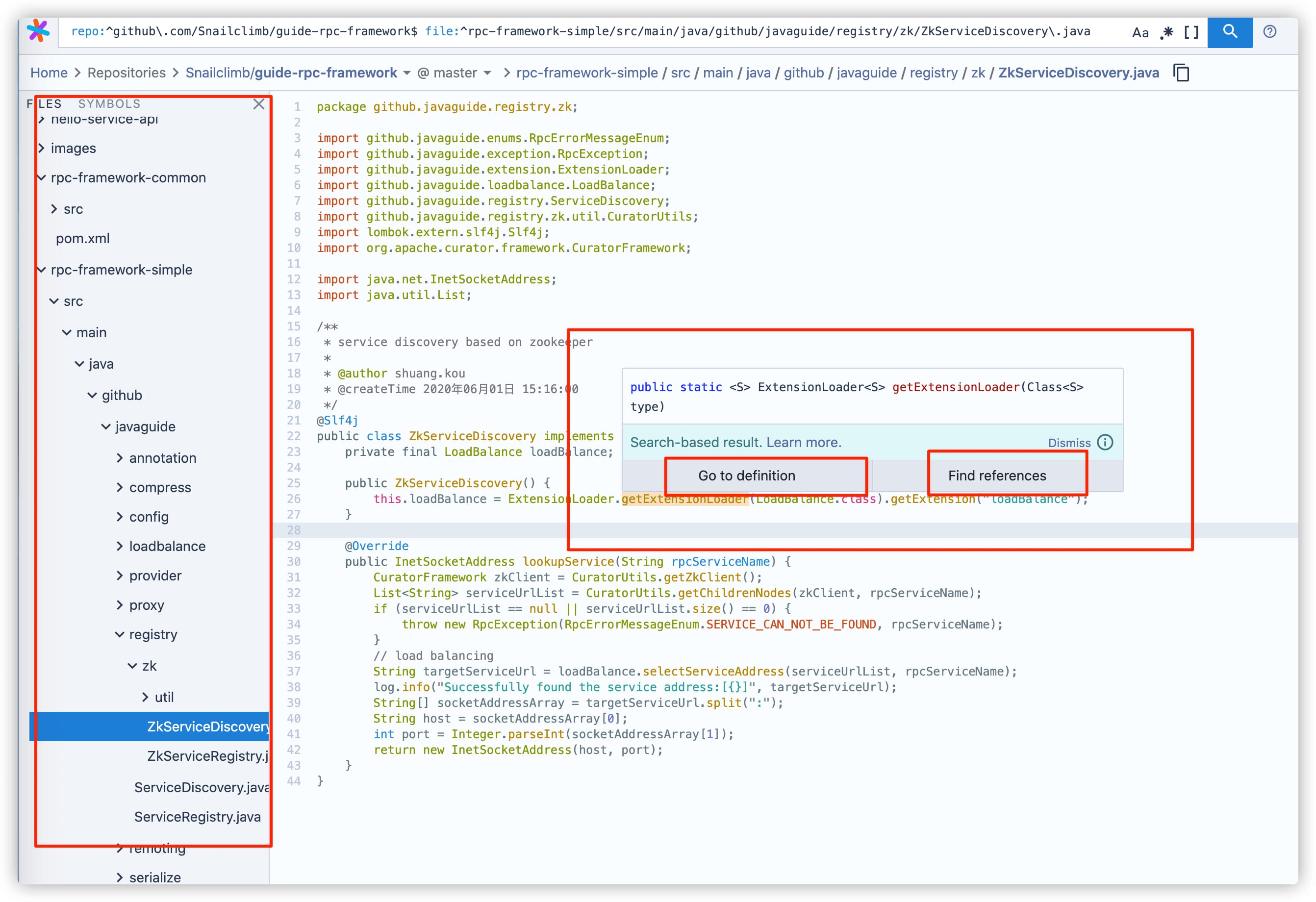Viewport: 1316px width, 902px height.
Task: Open the registry folder in breadcrumb path
Action: (x=933, y=73)
